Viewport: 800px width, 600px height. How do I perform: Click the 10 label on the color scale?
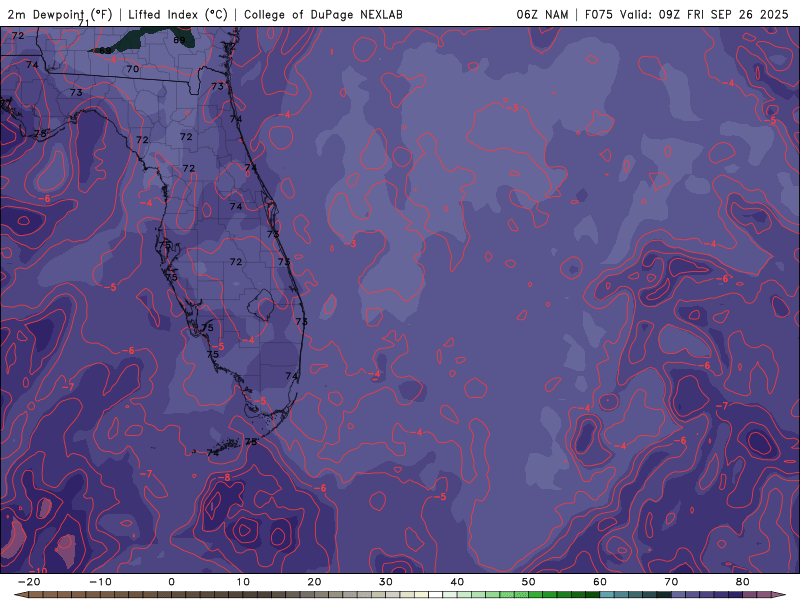(x=243, y=582)
